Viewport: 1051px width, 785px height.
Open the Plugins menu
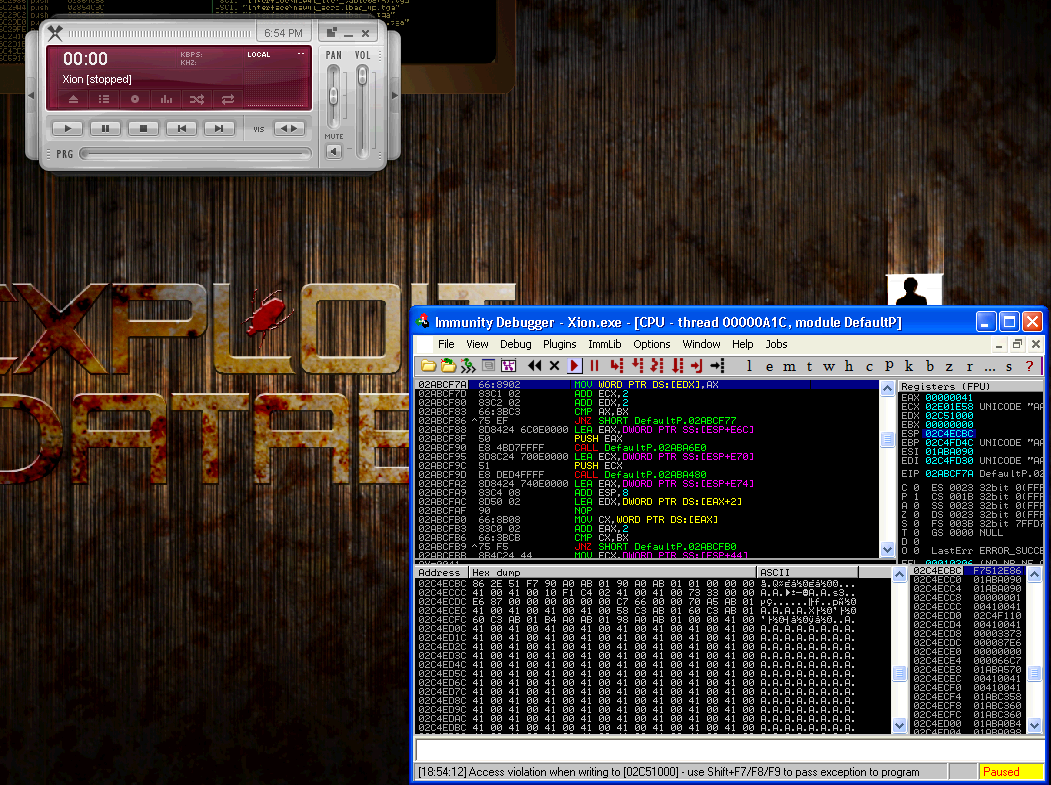[560, 344]
